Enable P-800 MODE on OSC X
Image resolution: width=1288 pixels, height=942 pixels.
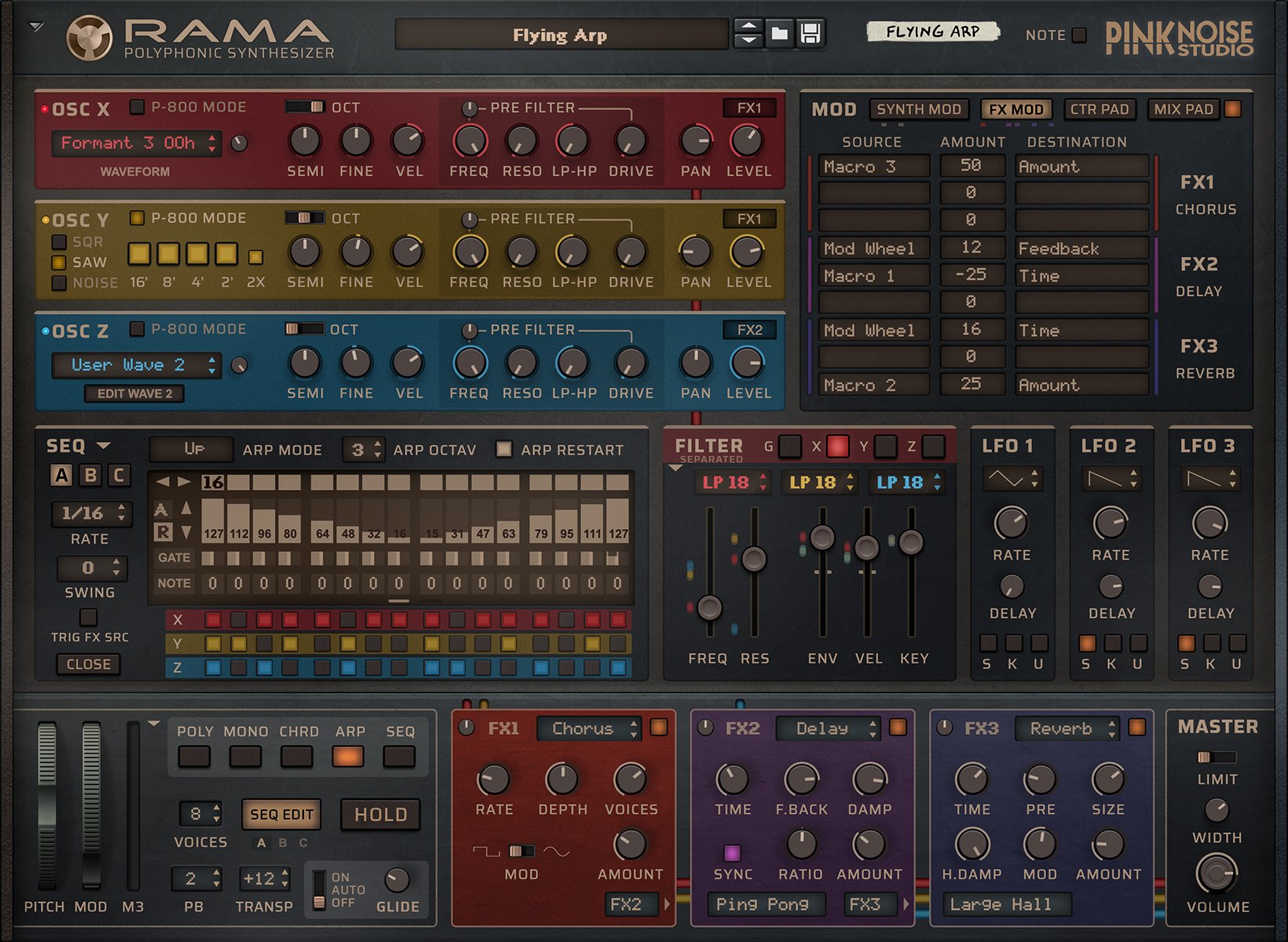point(136,108)
